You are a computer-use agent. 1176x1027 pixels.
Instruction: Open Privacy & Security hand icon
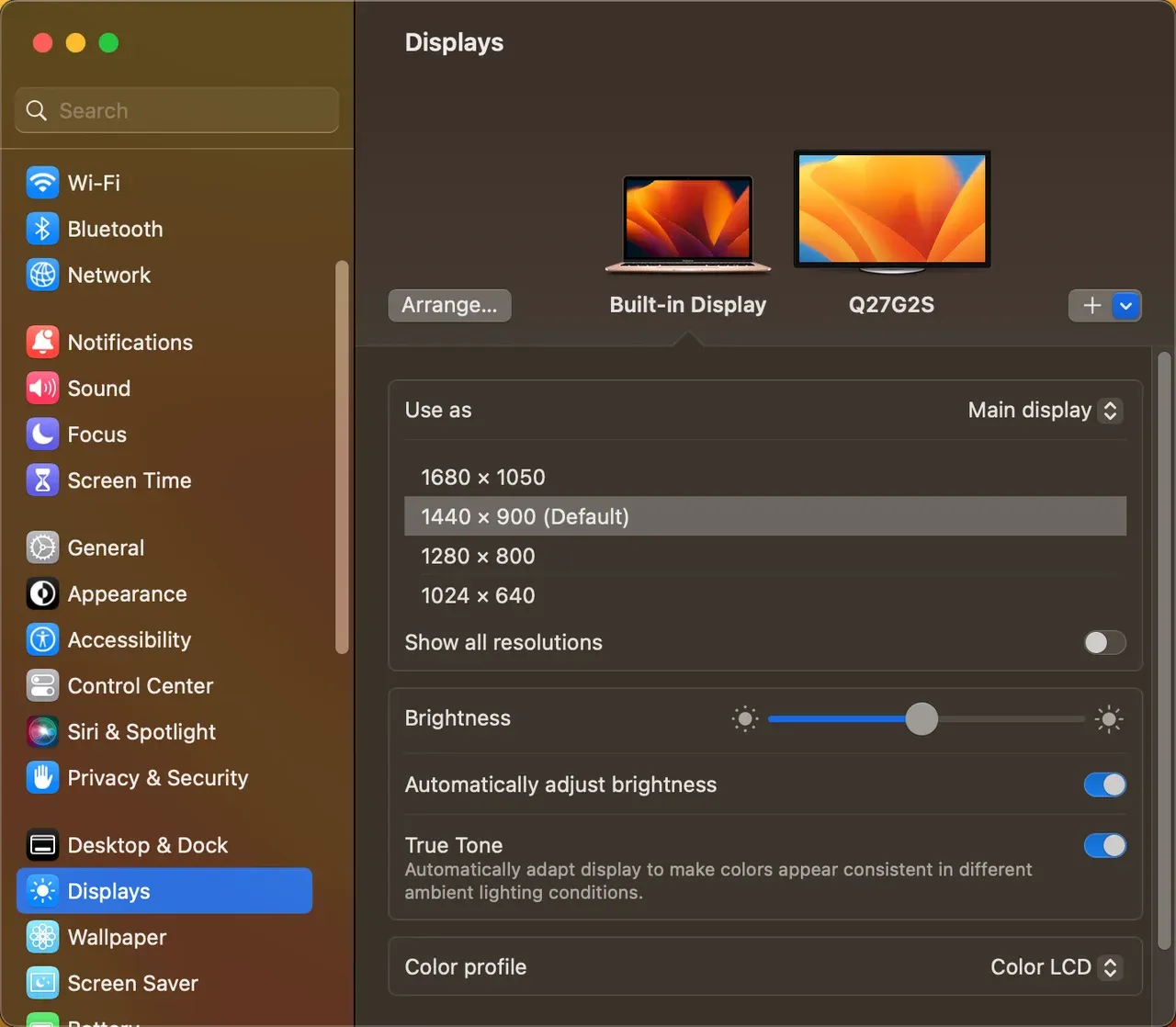point(42,777)
